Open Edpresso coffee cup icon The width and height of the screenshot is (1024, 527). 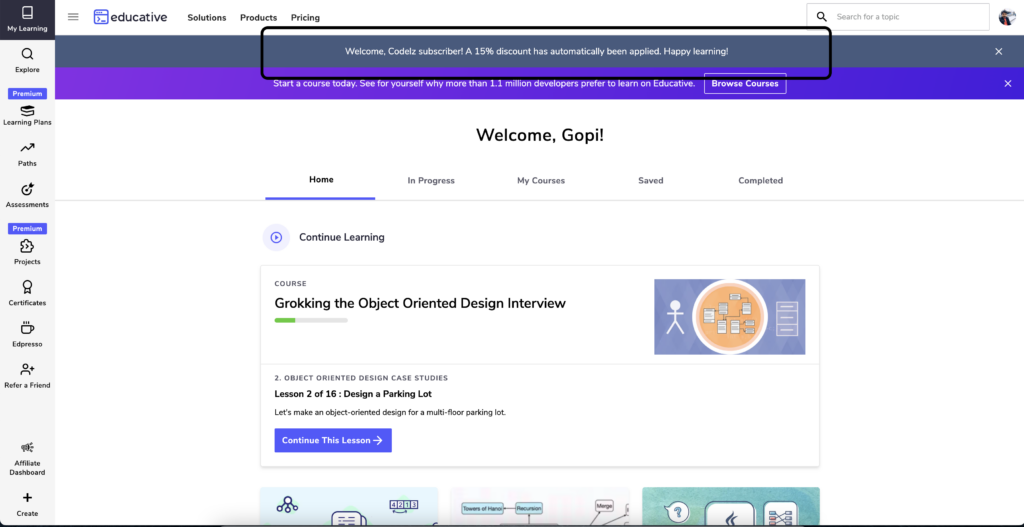pyautogui.click(x=27, y=328)
